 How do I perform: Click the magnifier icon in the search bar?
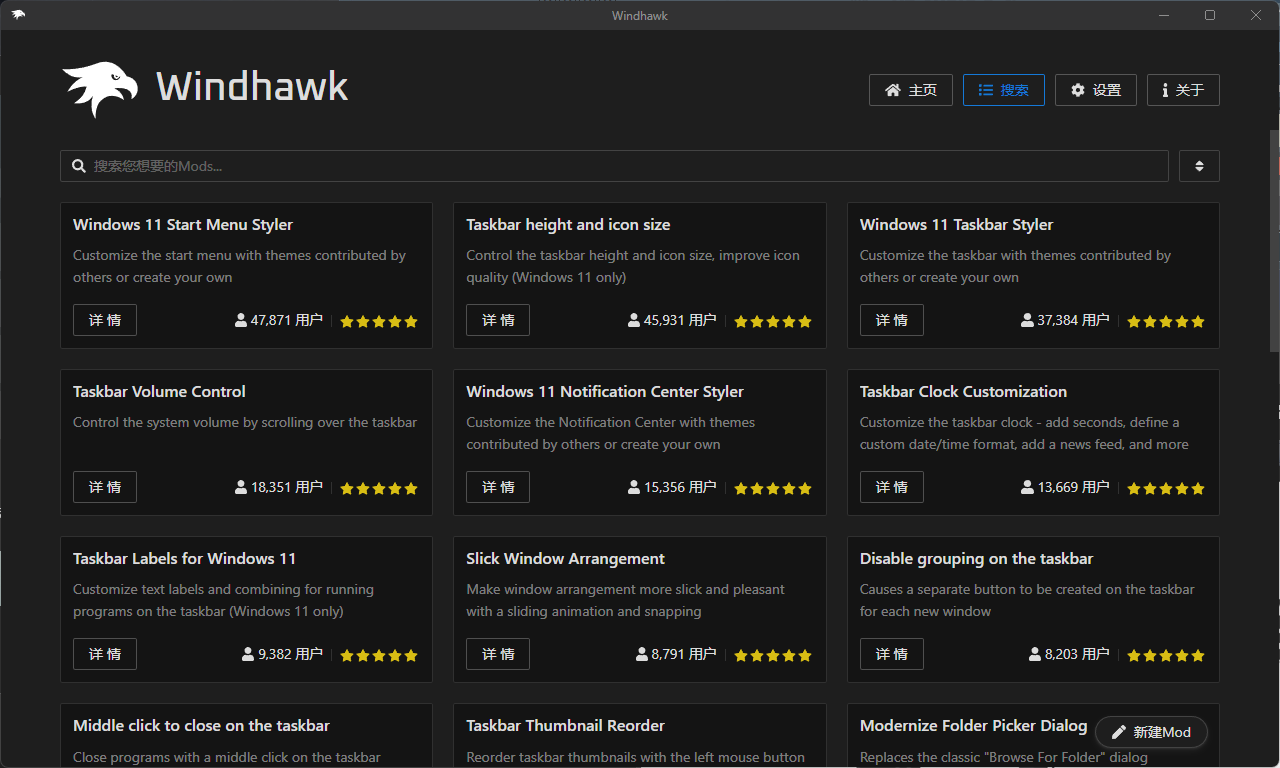pos(79,165)
